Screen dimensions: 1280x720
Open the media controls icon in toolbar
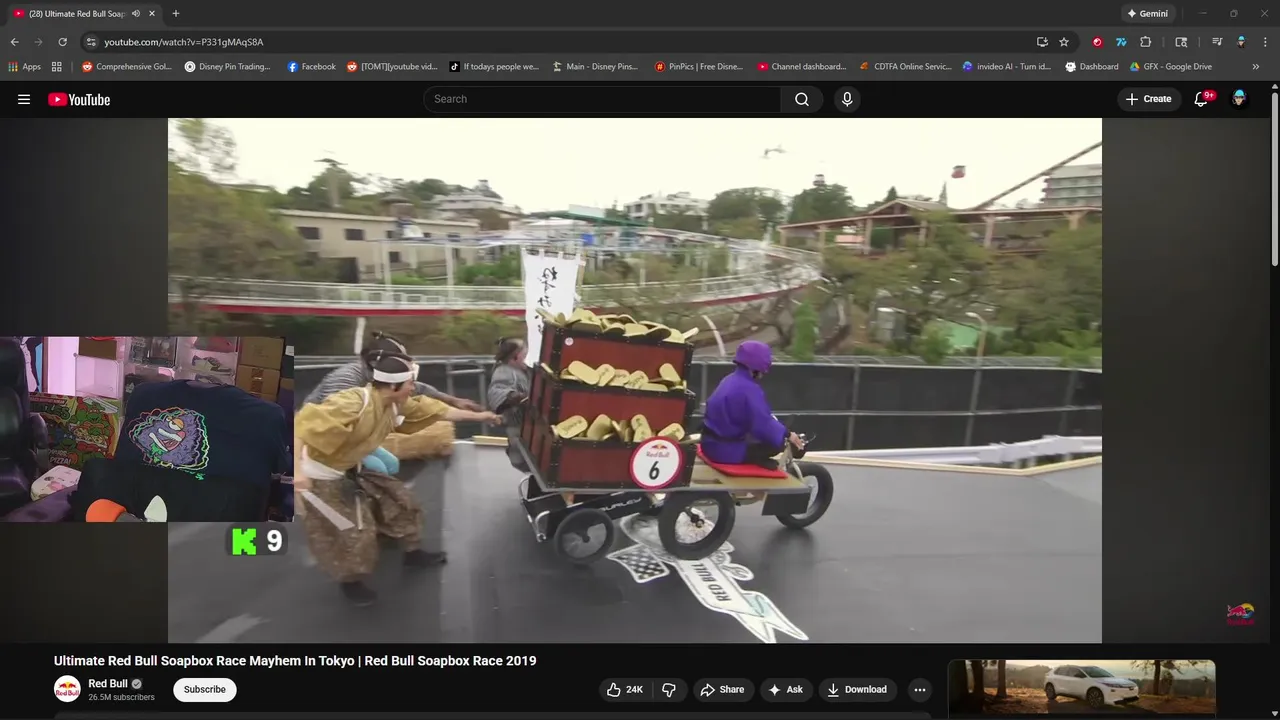point(1217,42)
